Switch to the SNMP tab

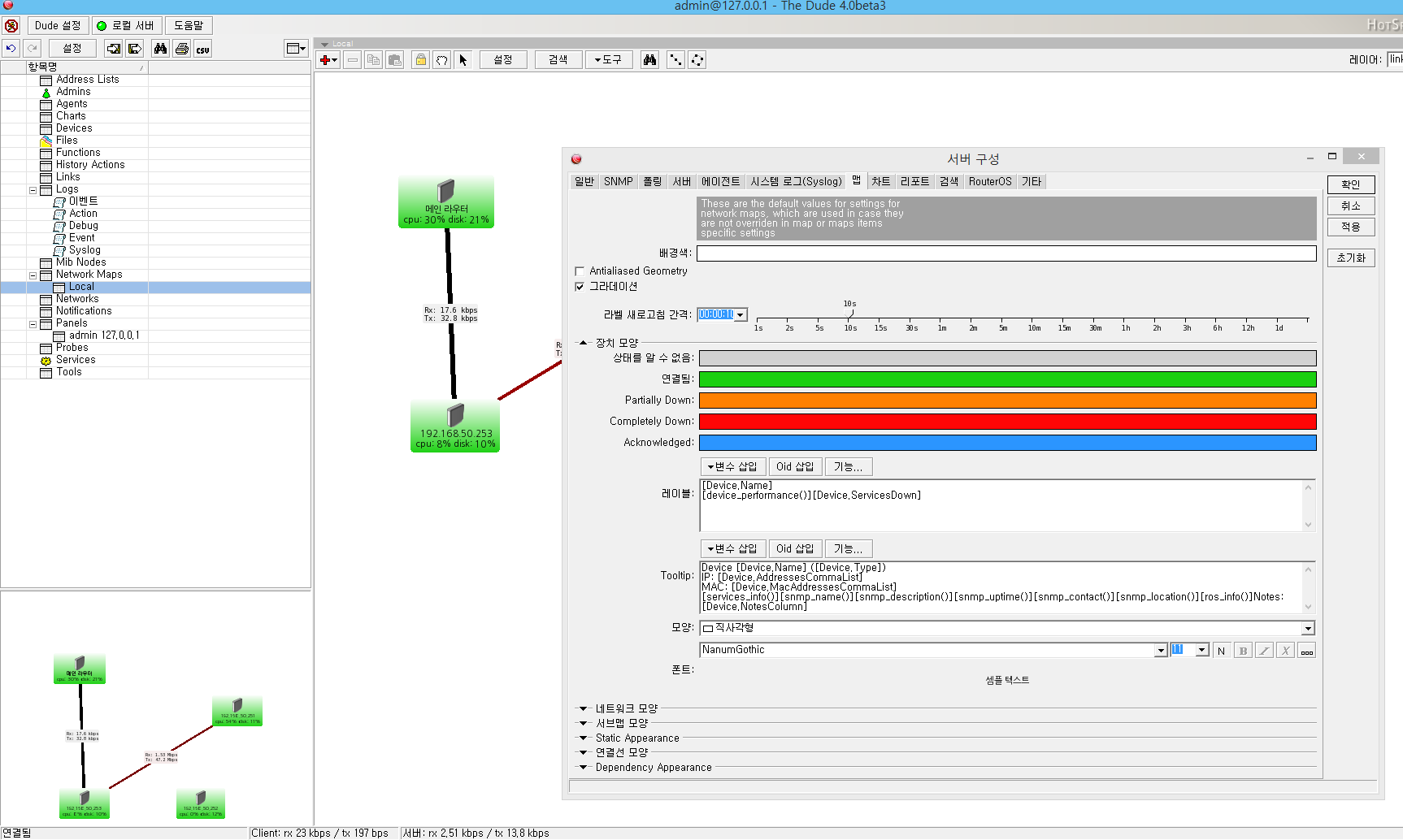click(618, 182)
